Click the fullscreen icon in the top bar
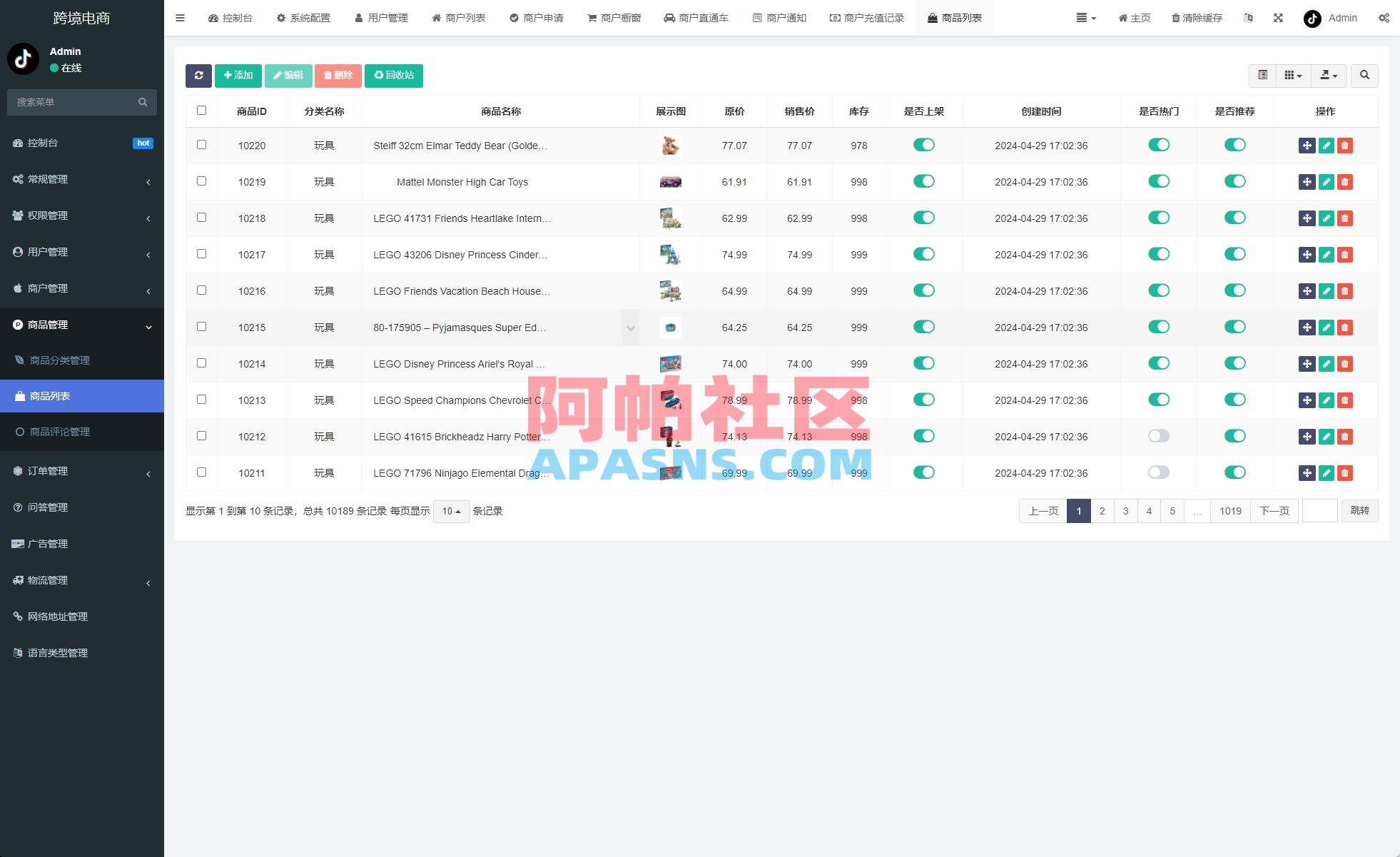Viewport: 1400px width, 857px height. [x=1277, y=18]
